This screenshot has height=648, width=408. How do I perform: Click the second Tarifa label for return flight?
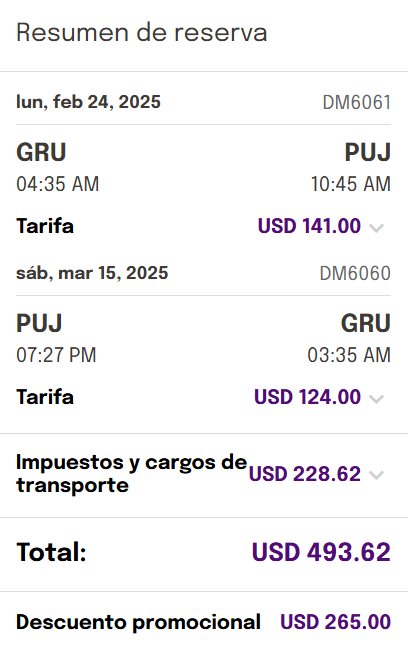click(45, 397)
